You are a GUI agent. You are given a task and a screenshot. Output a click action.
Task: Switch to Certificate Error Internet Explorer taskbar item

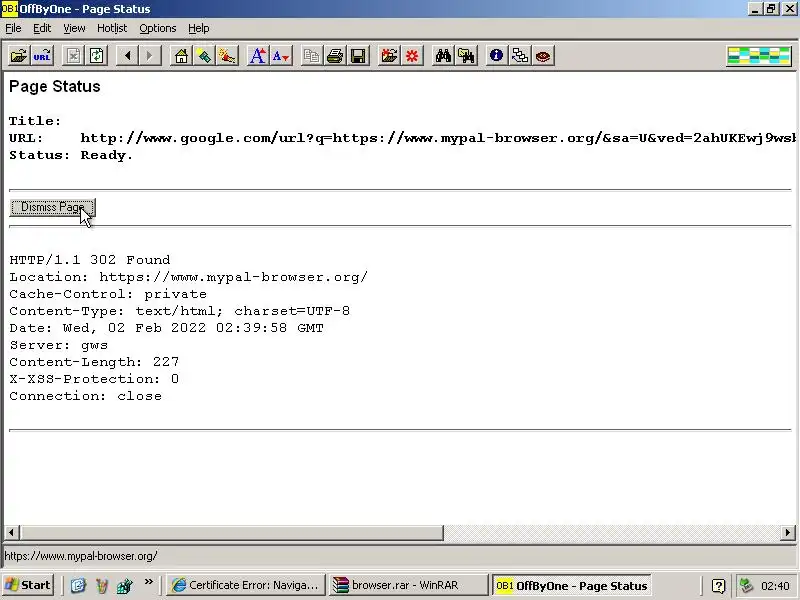(x=246, y=585)
